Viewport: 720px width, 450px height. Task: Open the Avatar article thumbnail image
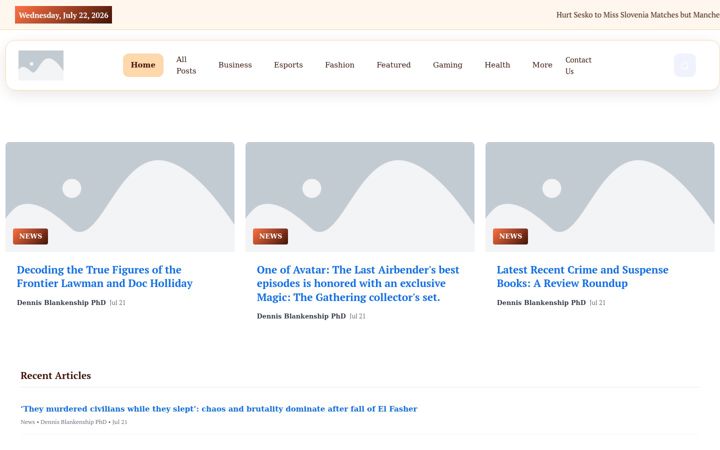point(360,197)
